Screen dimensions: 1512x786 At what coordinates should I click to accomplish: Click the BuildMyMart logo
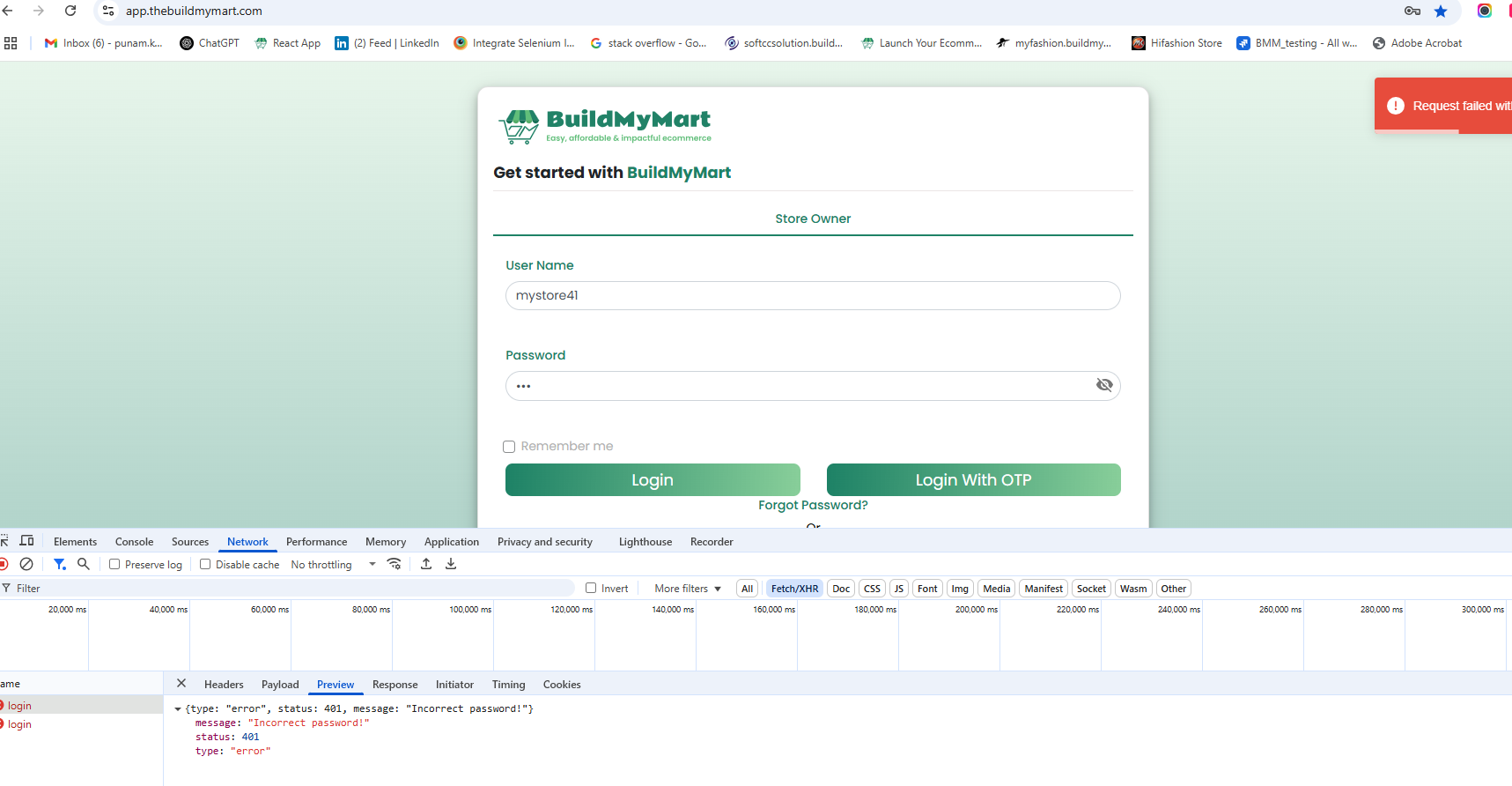(605, 126)
